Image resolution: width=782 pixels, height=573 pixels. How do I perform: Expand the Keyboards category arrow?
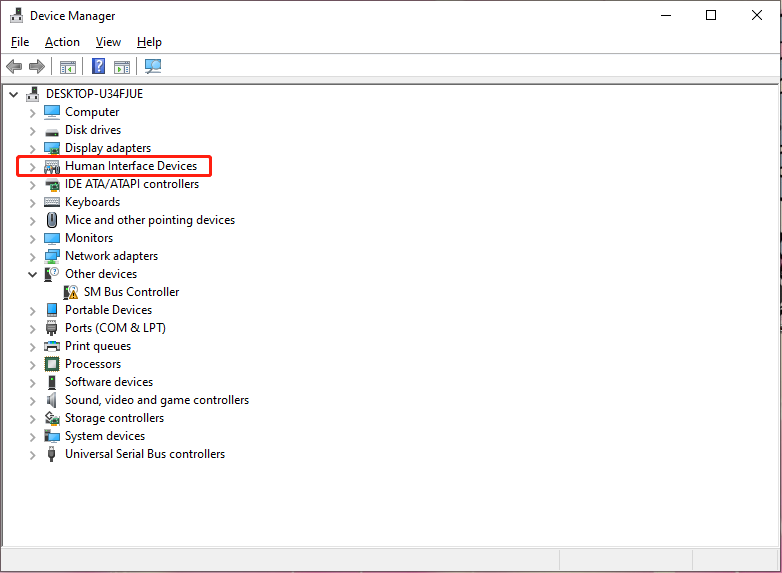[32, 202]
